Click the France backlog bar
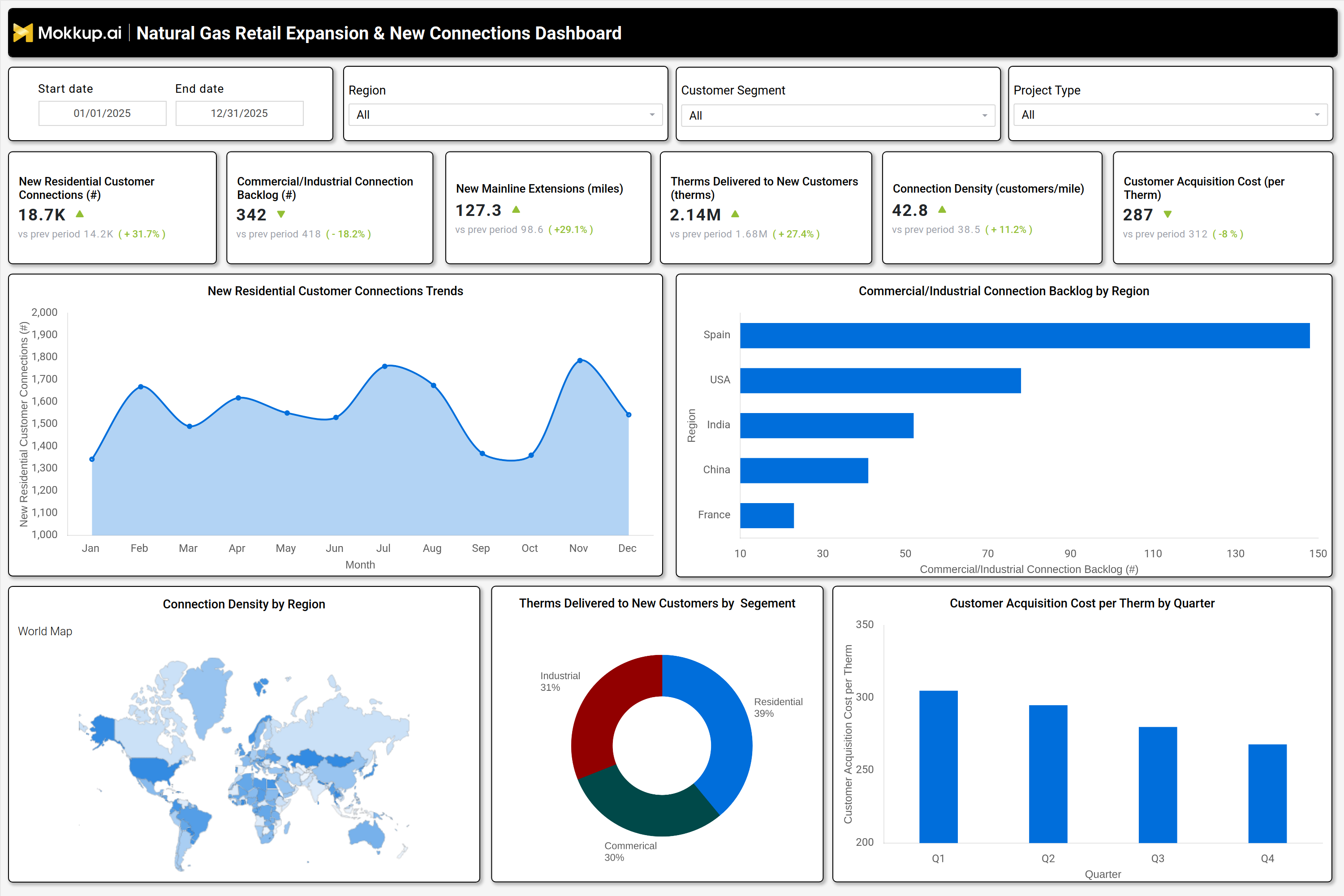The height and width of the screenshot is (896, 1344). tap(767, 516)
